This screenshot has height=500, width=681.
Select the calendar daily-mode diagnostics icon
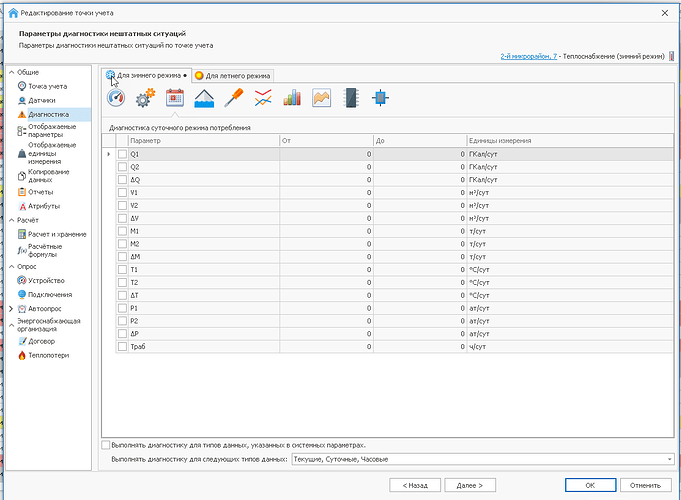coord(175,98)
